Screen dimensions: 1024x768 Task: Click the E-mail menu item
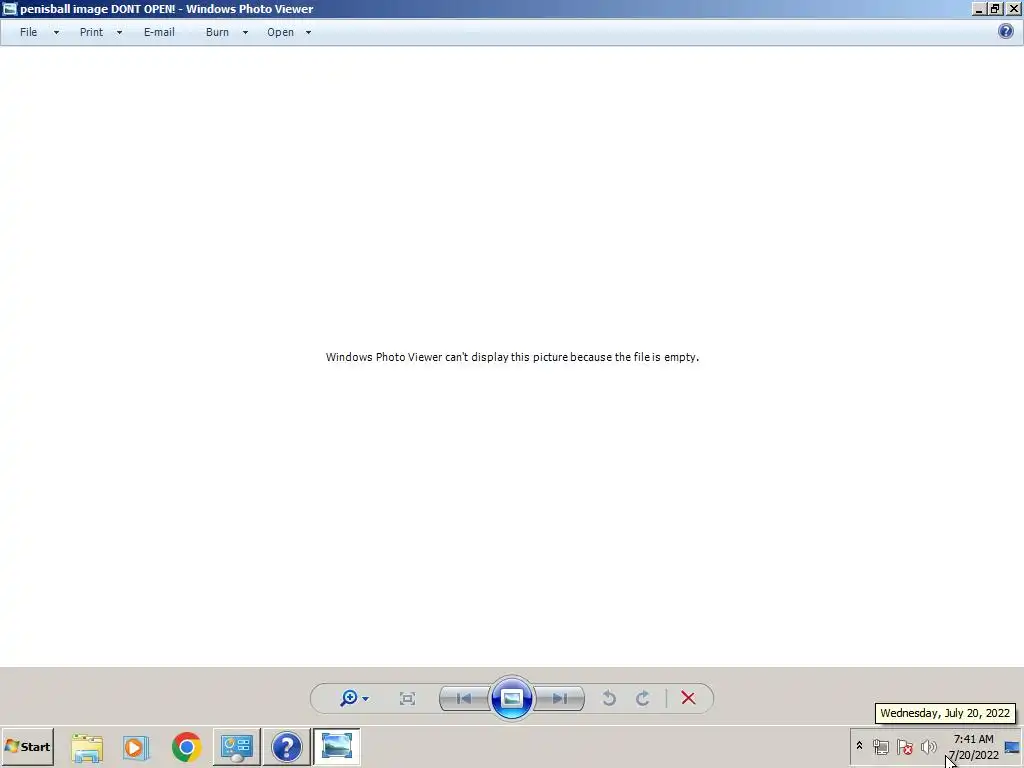click(159, 32)
